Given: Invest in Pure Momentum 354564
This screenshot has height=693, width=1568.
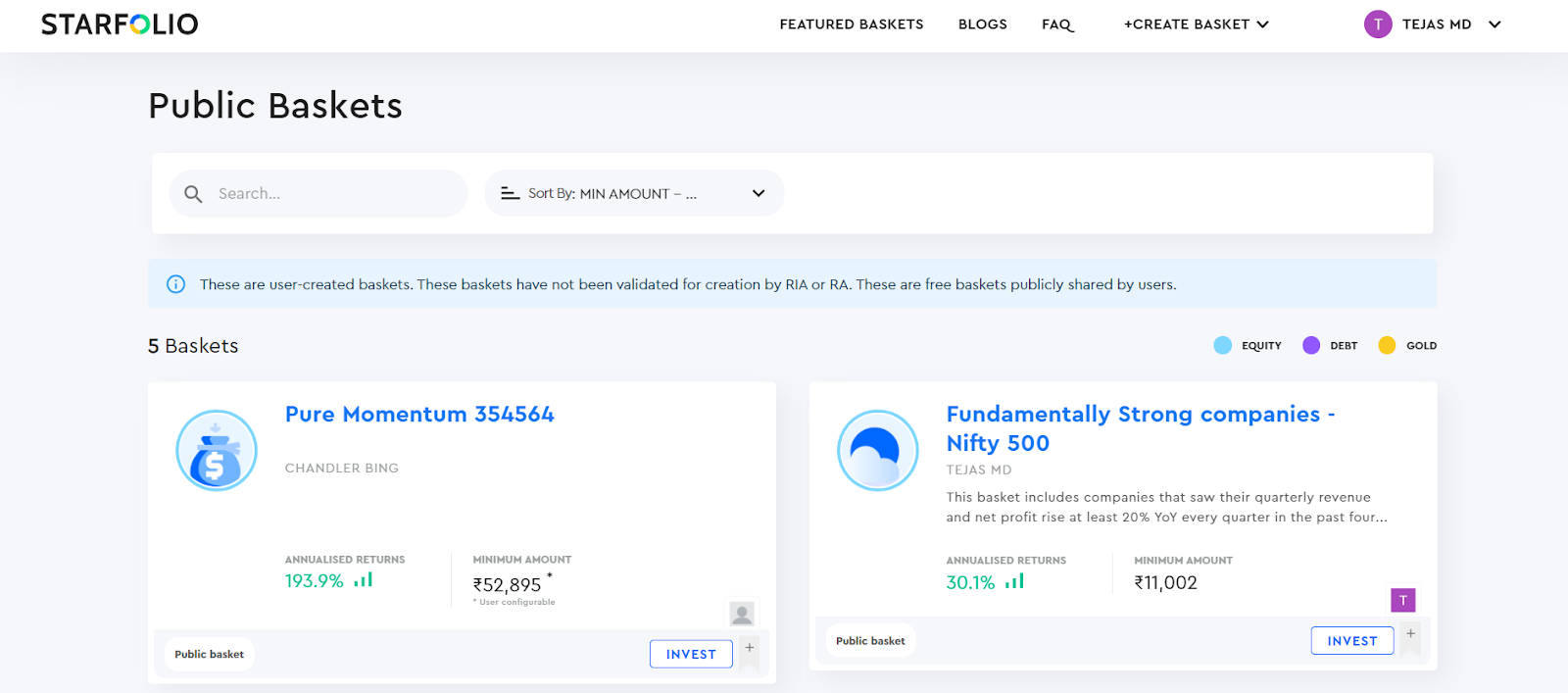Looking at the screenshot, I should (x=691, y=654).
